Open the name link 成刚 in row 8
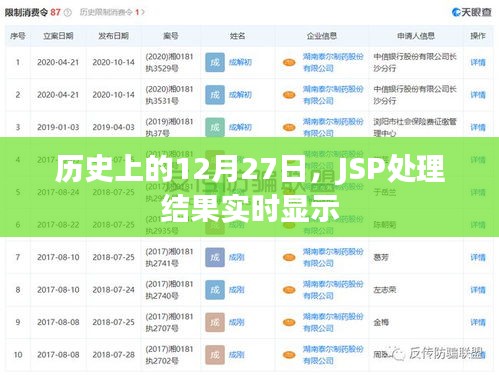Screen dimensions: 499x375 click(237, 290)
